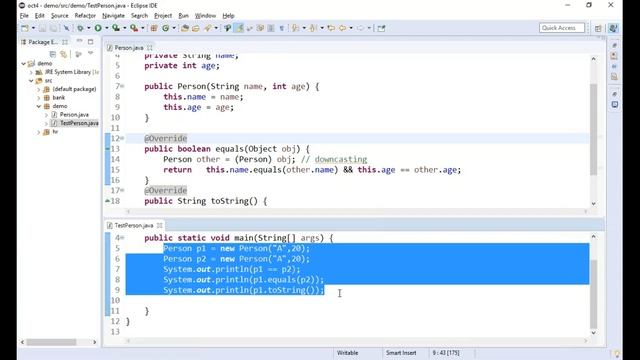Toggle Show Whitespace Characters icon

click(x=282, y=28)
